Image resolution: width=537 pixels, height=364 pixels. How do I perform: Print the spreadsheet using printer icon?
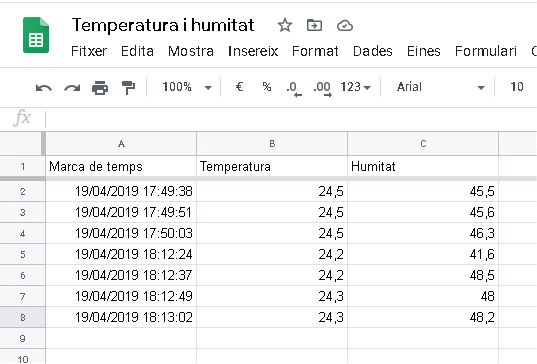pyautogui.click(x=100, y=88)
